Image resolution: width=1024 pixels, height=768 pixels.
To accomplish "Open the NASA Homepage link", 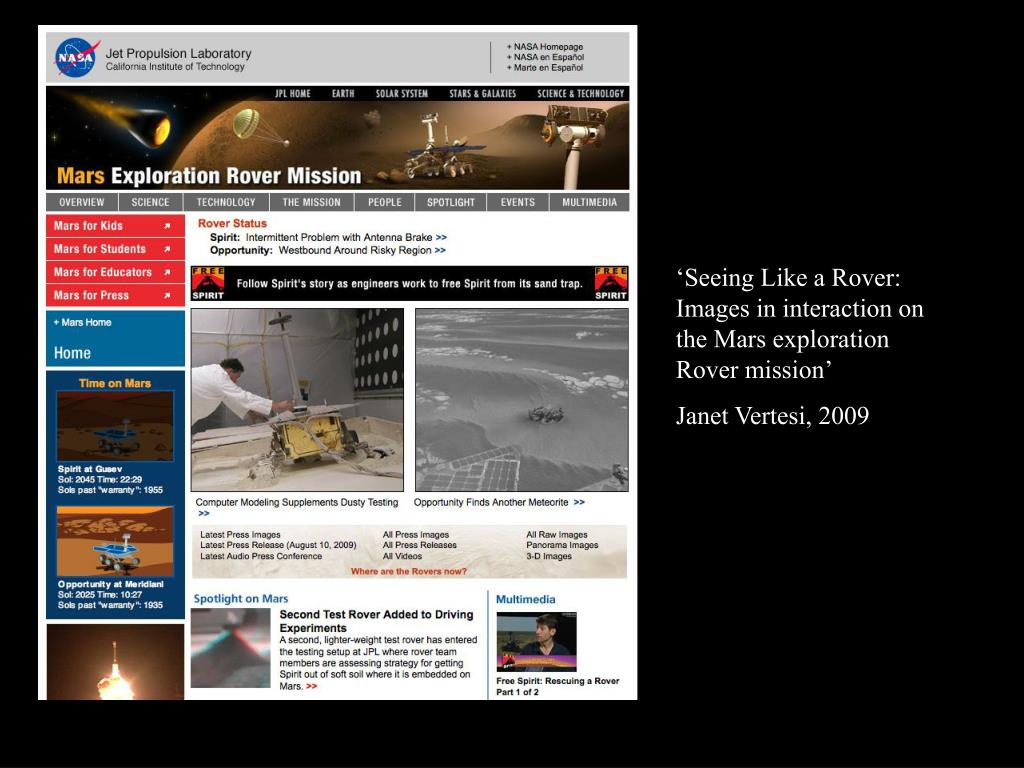I will click(545, 47).
